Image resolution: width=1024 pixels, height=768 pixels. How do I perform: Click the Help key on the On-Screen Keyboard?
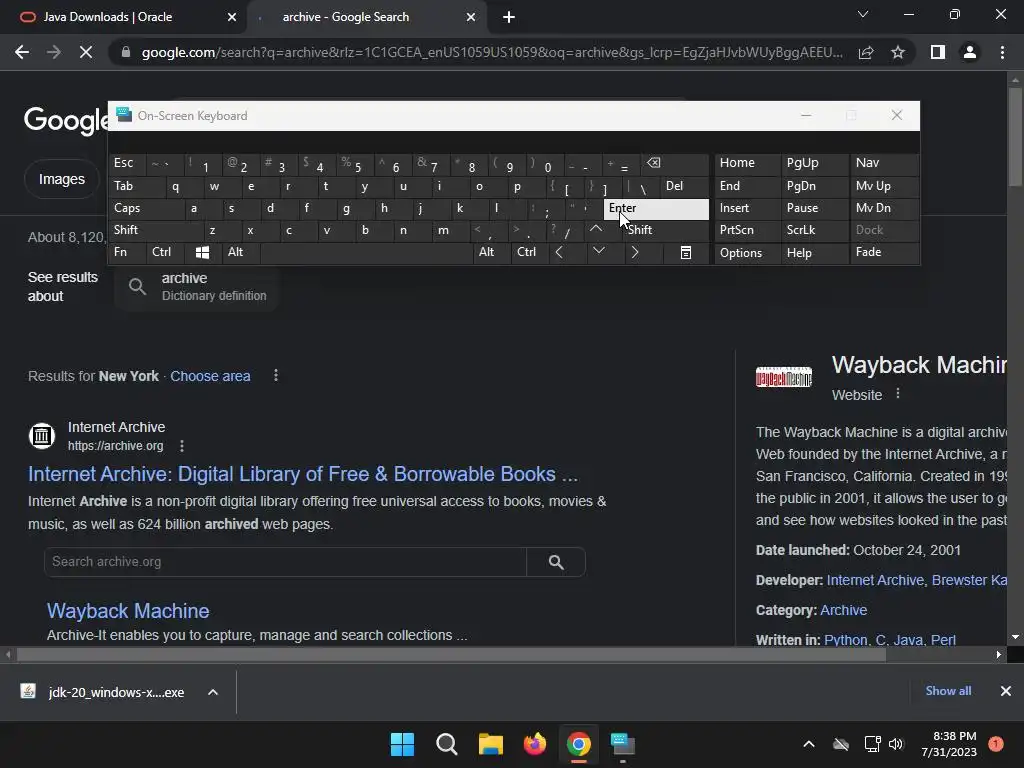tap(815, 253)
